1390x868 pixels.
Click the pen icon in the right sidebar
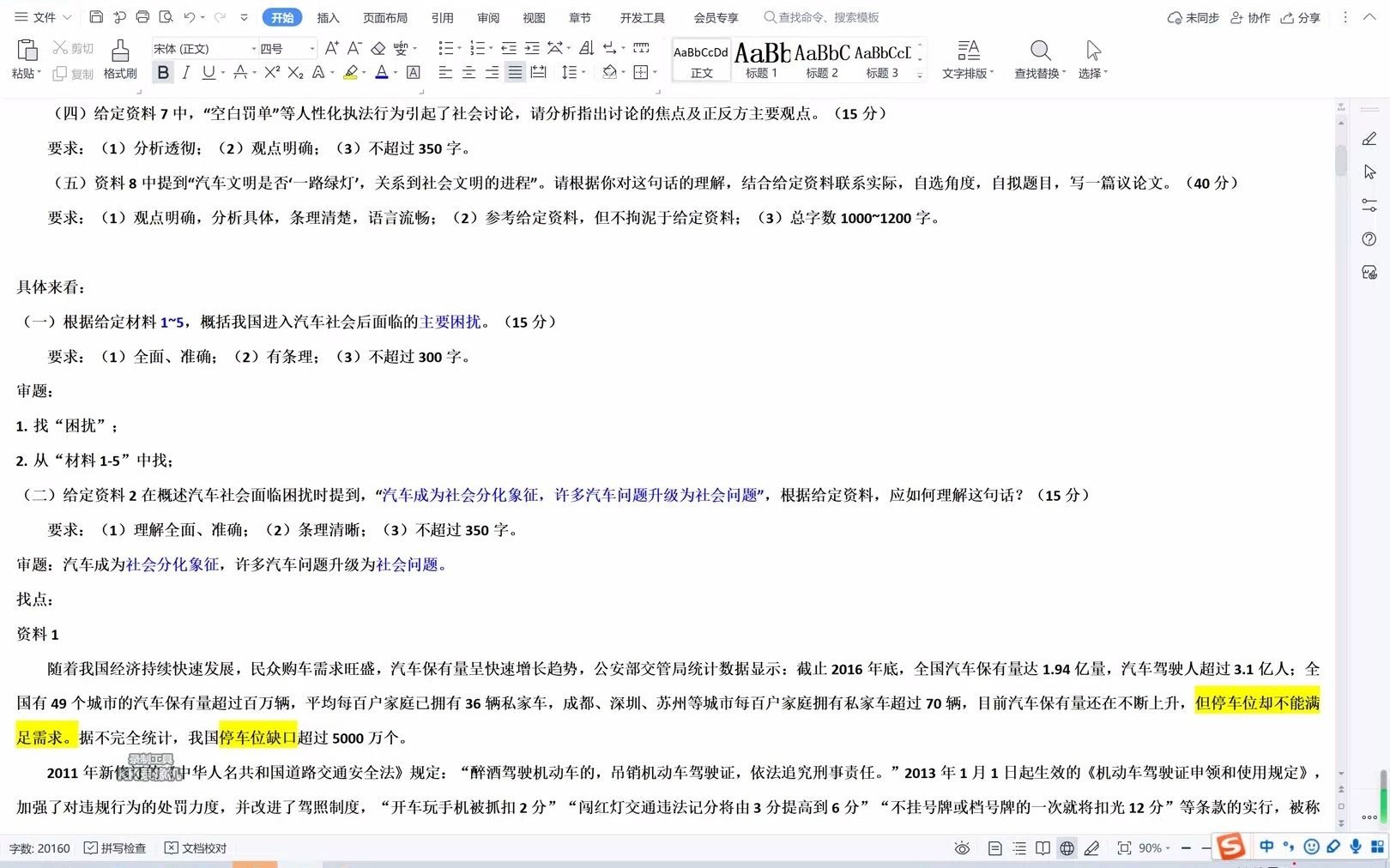coord(1369,139)
